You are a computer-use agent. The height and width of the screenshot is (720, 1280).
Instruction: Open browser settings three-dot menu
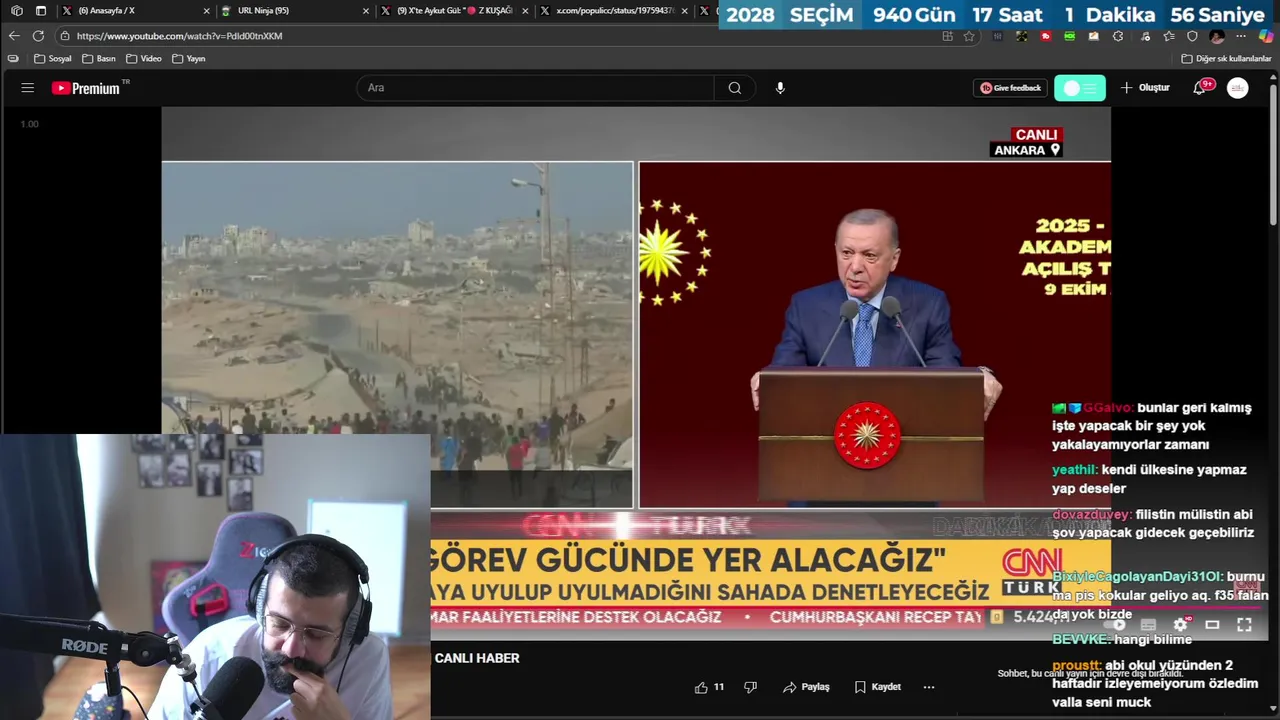point(1241,36)
